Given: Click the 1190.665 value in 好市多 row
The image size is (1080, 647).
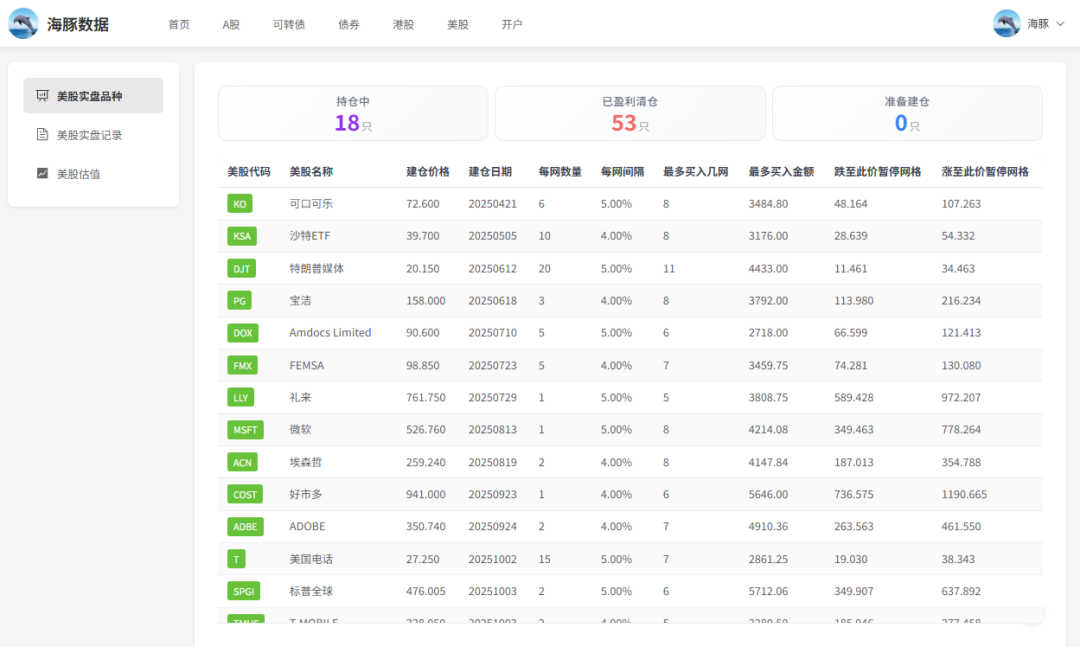Looking at the screenshot, I should 964,494.
